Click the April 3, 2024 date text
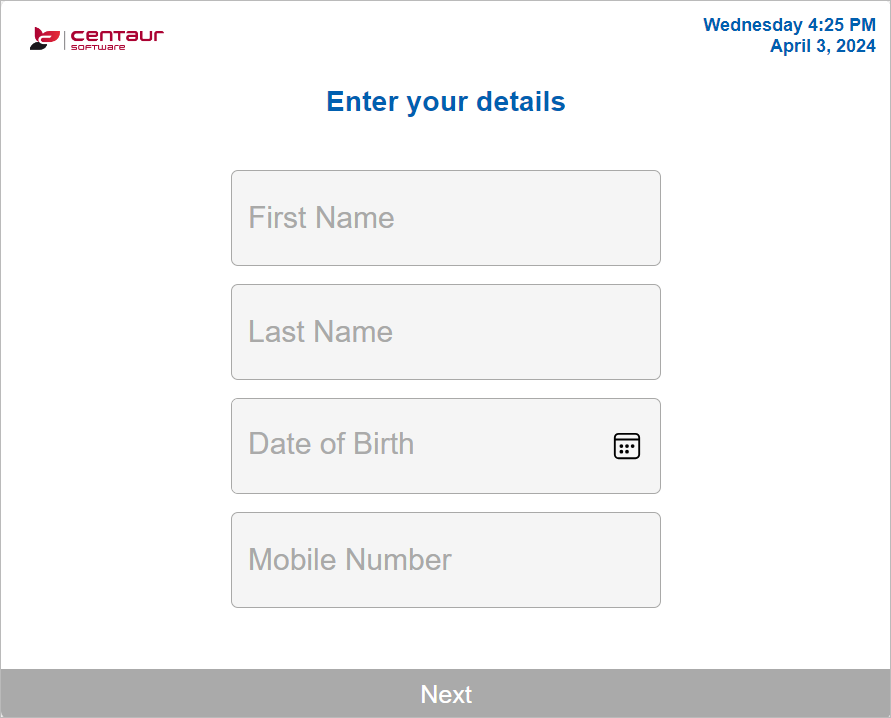Image resolution: width=891 pixels, height=718 pixels. coord(822,46)
